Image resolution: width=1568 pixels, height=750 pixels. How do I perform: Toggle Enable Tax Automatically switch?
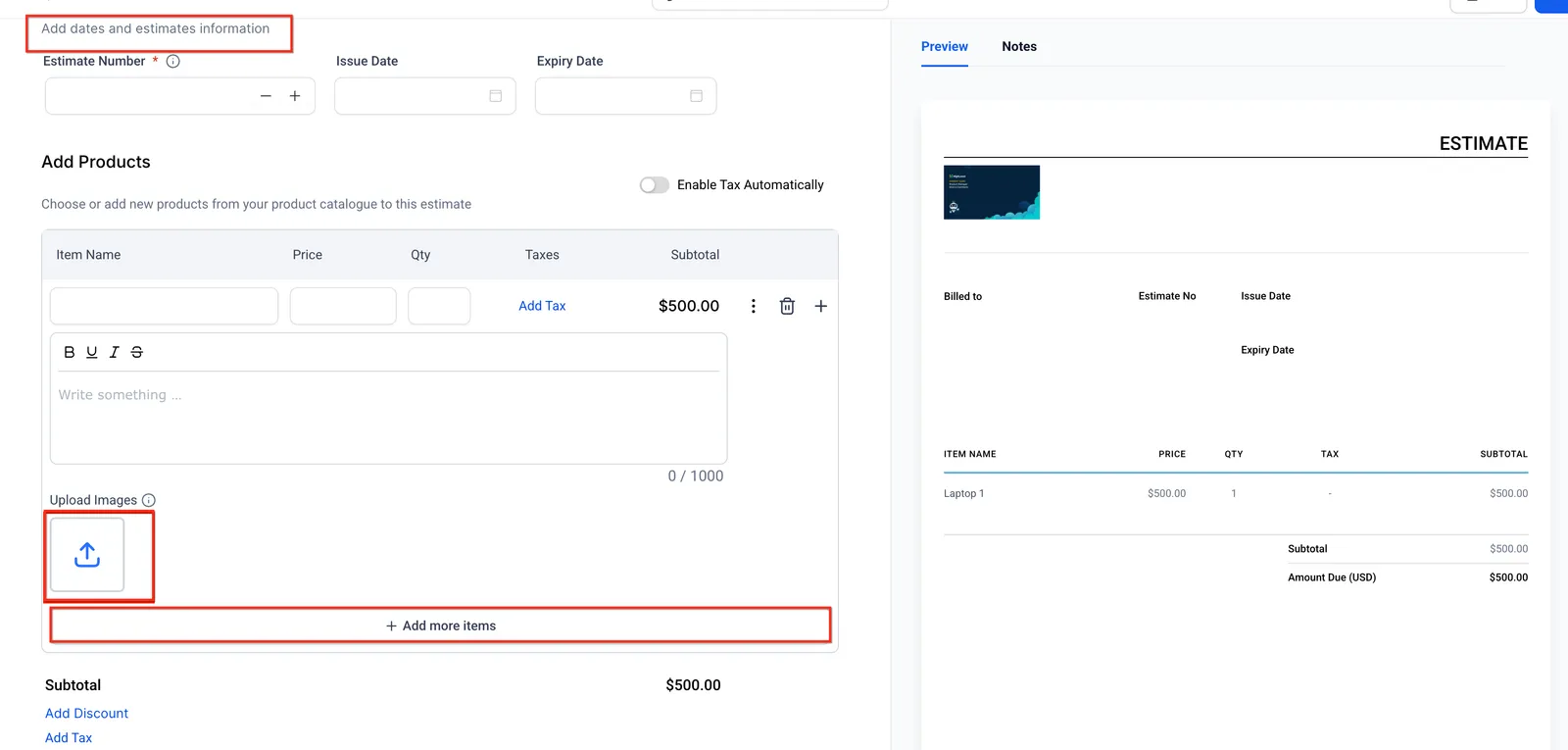pyautogui.click(x=654, y=185)
